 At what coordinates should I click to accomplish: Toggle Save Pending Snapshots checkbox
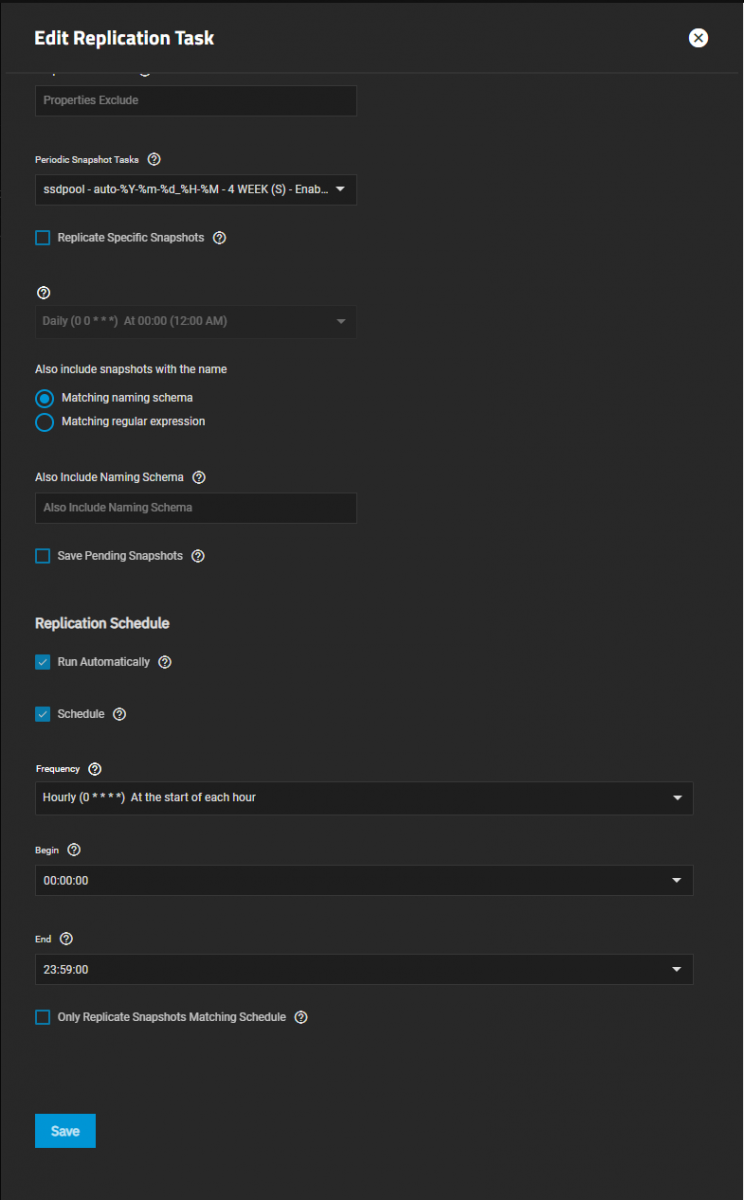[42, 556]
